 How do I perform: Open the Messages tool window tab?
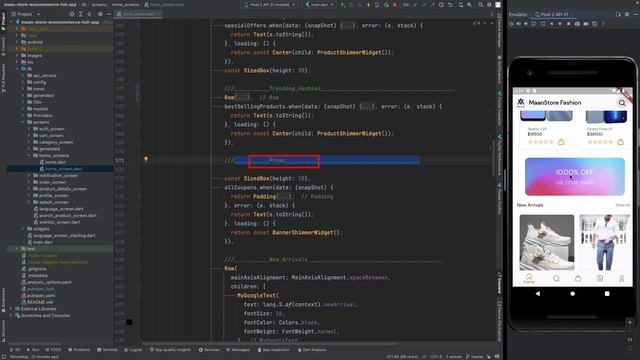tap(238, 350)
